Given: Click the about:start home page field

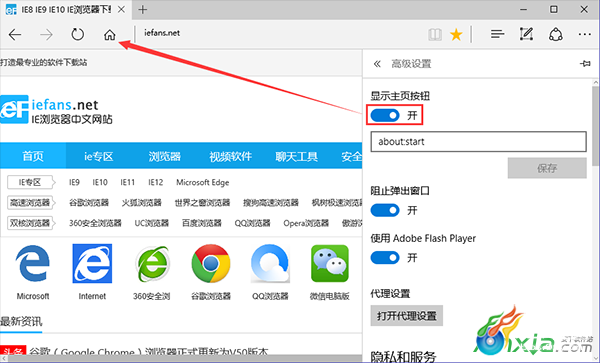Looking at the screenshot, I should pyautogui.click(x=478, y=142).
